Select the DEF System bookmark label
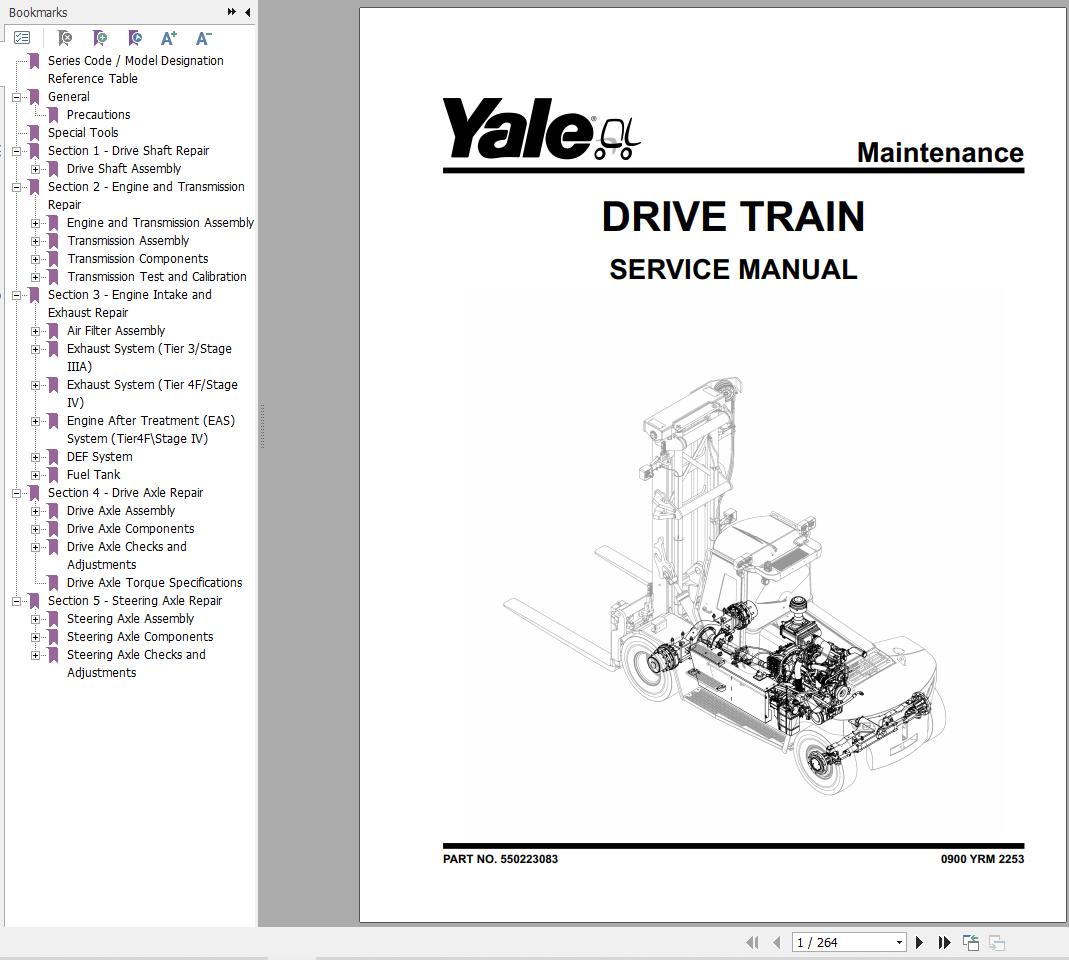 pos(100,457)
